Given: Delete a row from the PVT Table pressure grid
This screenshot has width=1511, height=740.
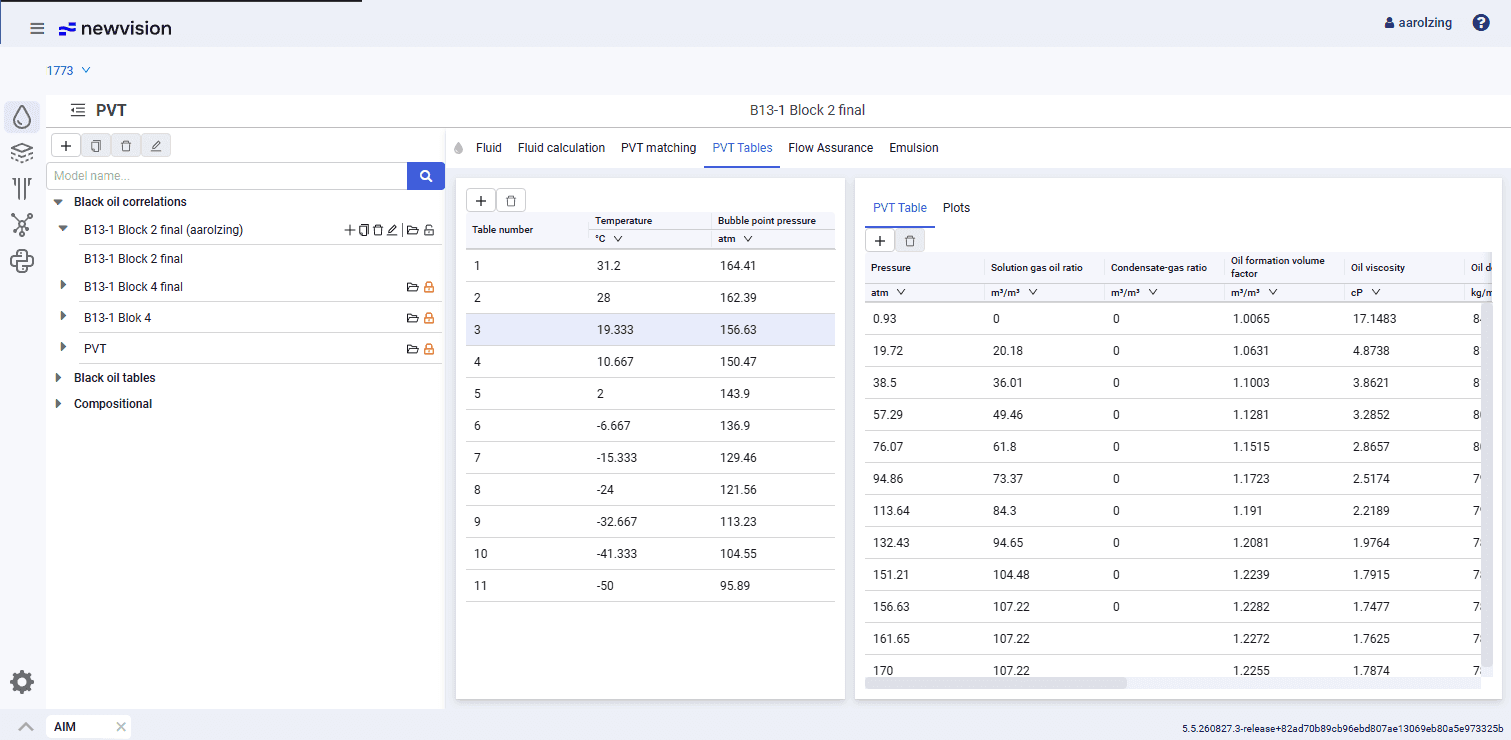Looking at the screenshot, I should (x=910, y=241).
